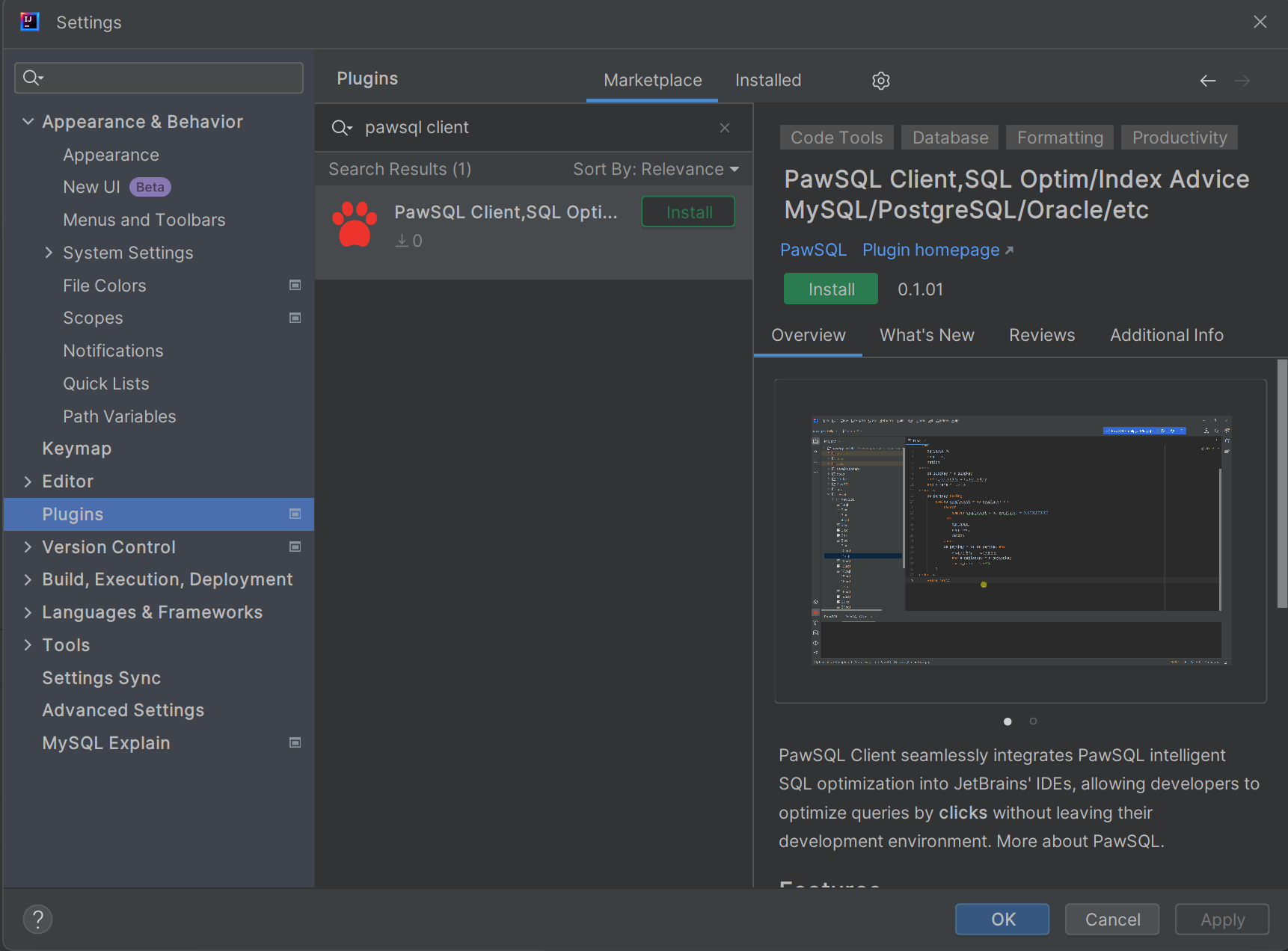Click the plugin screenshot thumbnail
Viewport: 1288px width, 951px height.
(1021, 541)
